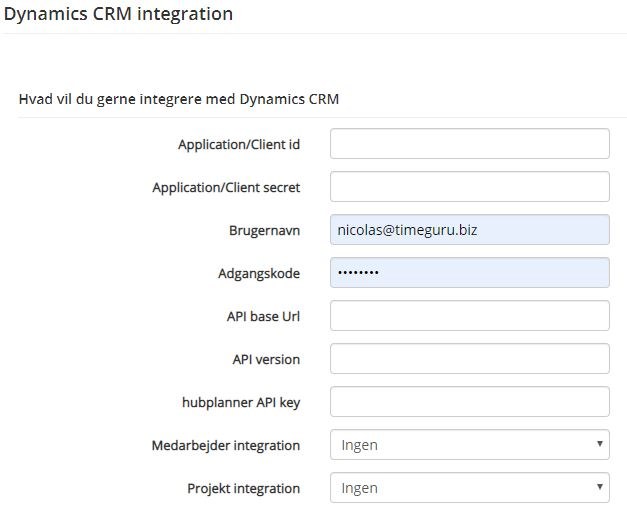Click the Application/Client id input field

coord(470,144)
